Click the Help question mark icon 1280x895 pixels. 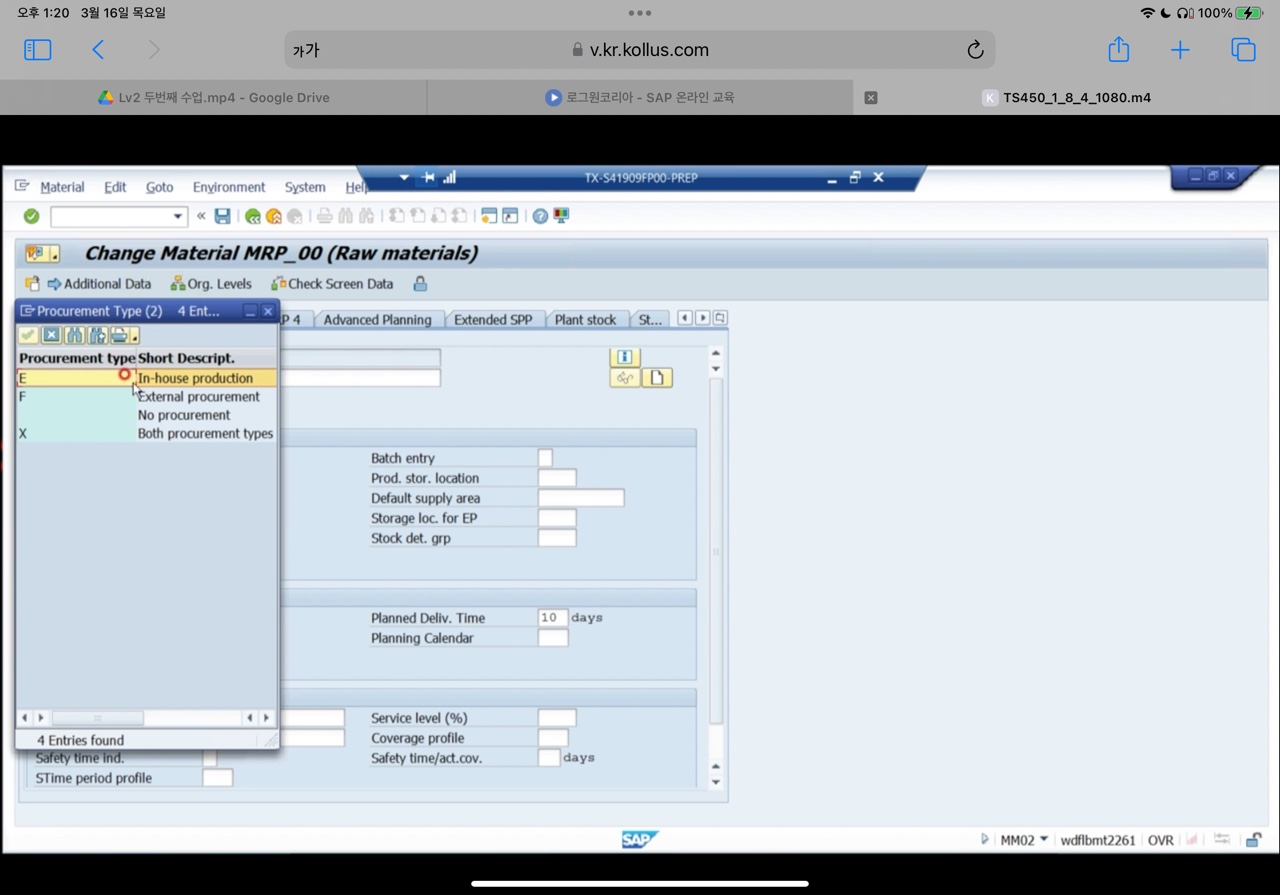coord(540,216)
